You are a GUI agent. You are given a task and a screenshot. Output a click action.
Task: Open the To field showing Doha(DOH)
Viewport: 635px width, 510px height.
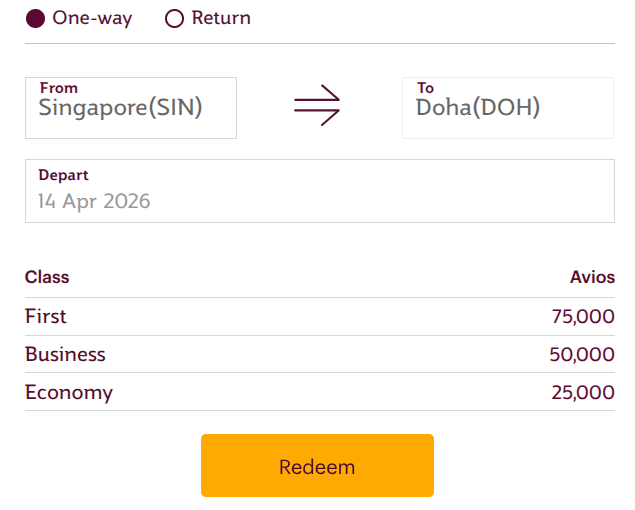click(x=507, y=108)
